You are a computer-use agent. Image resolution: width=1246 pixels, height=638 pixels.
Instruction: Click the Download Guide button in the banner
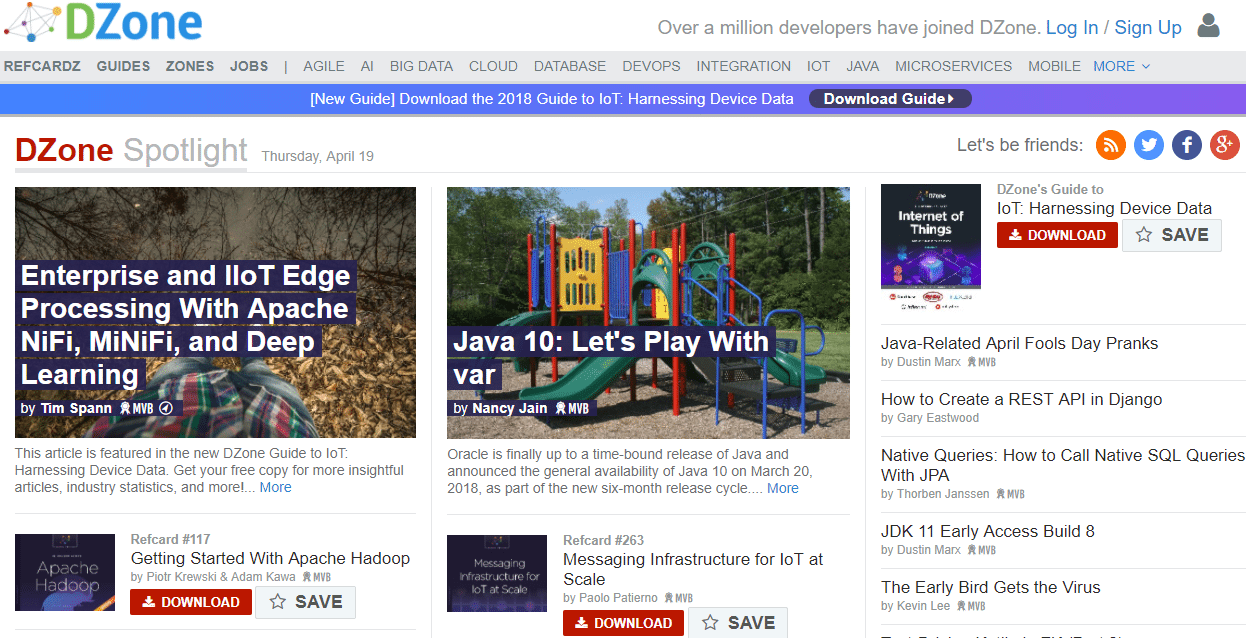pos(889,98)
